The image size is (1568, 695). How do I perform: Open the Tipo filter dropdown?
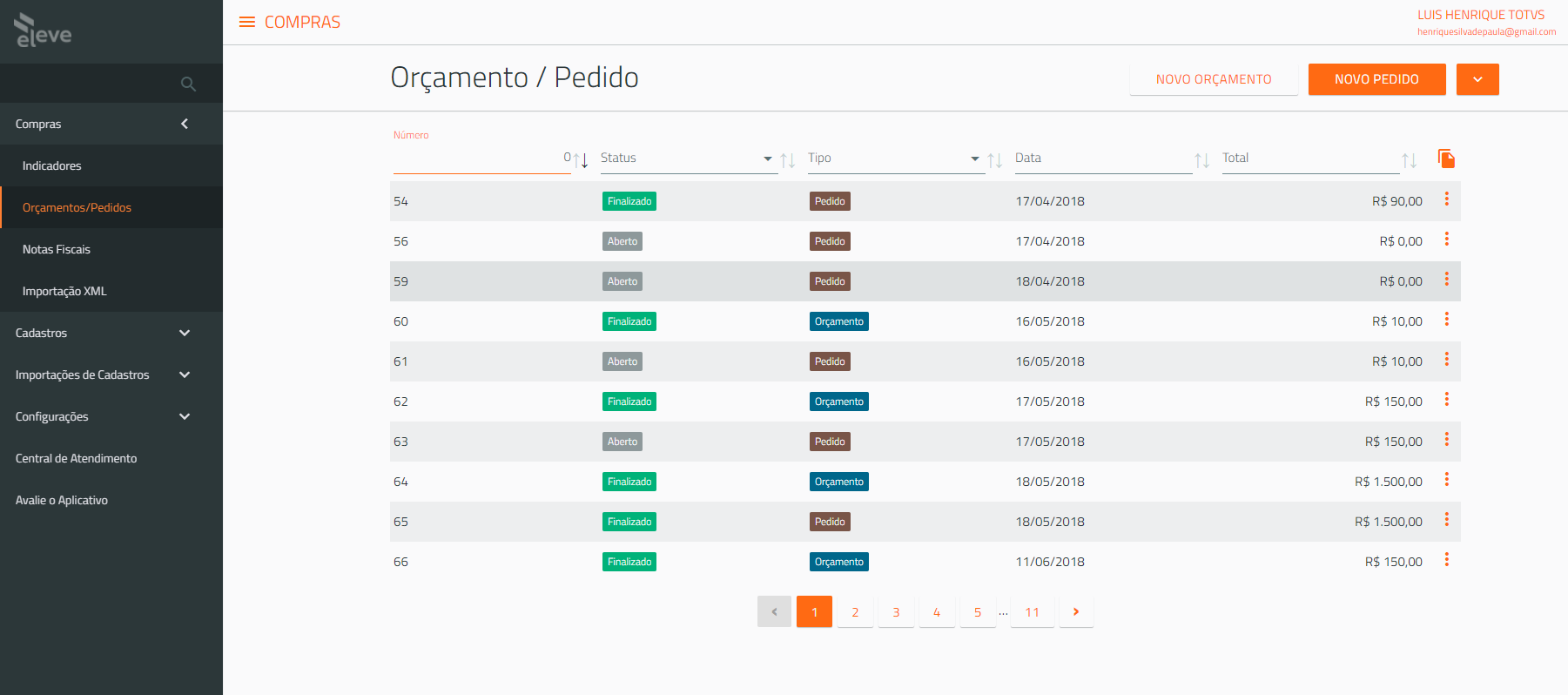[975, 159]
